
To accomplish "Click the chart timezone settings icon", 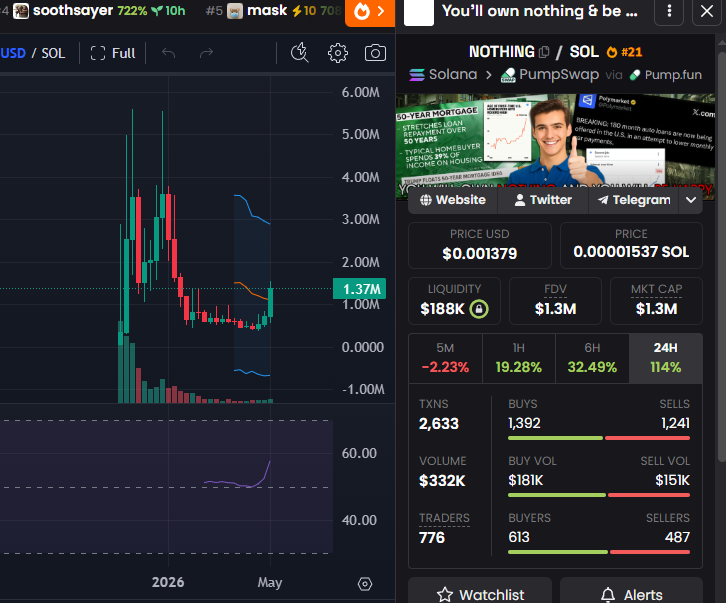I will (365, 584).
